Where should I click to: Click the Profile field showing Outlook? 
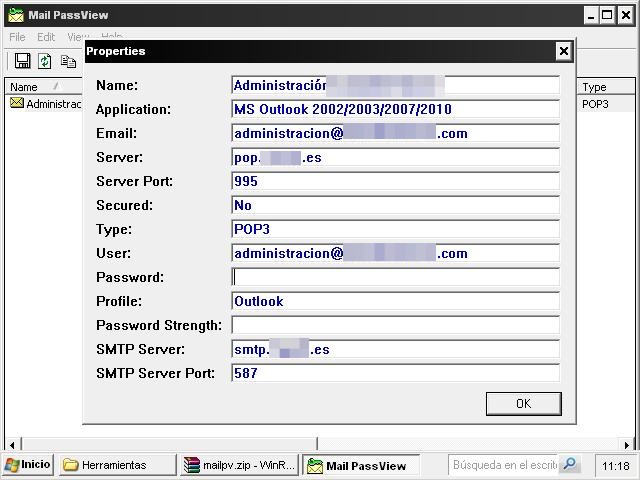pos(395,301)
